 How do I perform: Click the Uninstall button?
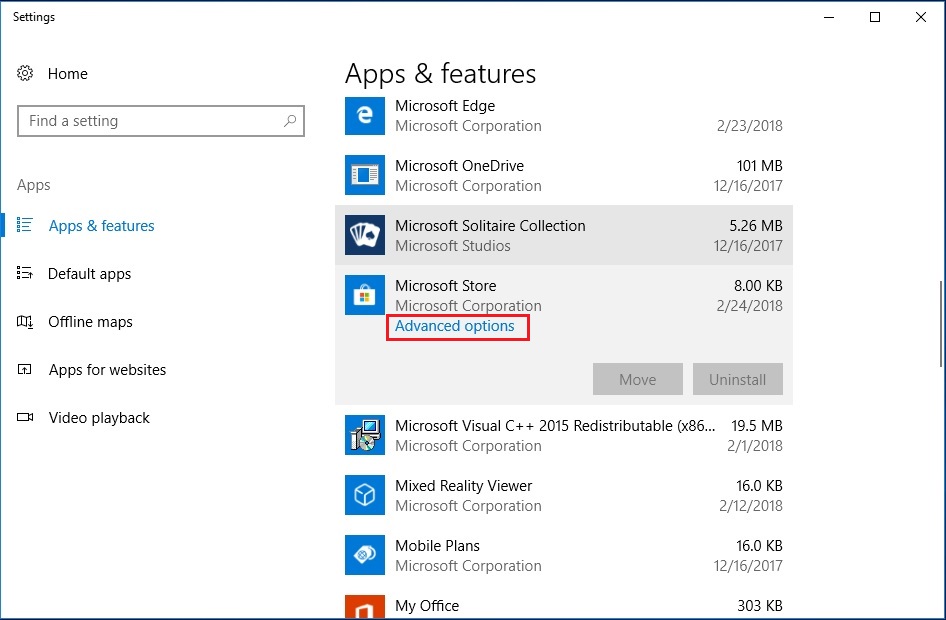pos(738,379)
